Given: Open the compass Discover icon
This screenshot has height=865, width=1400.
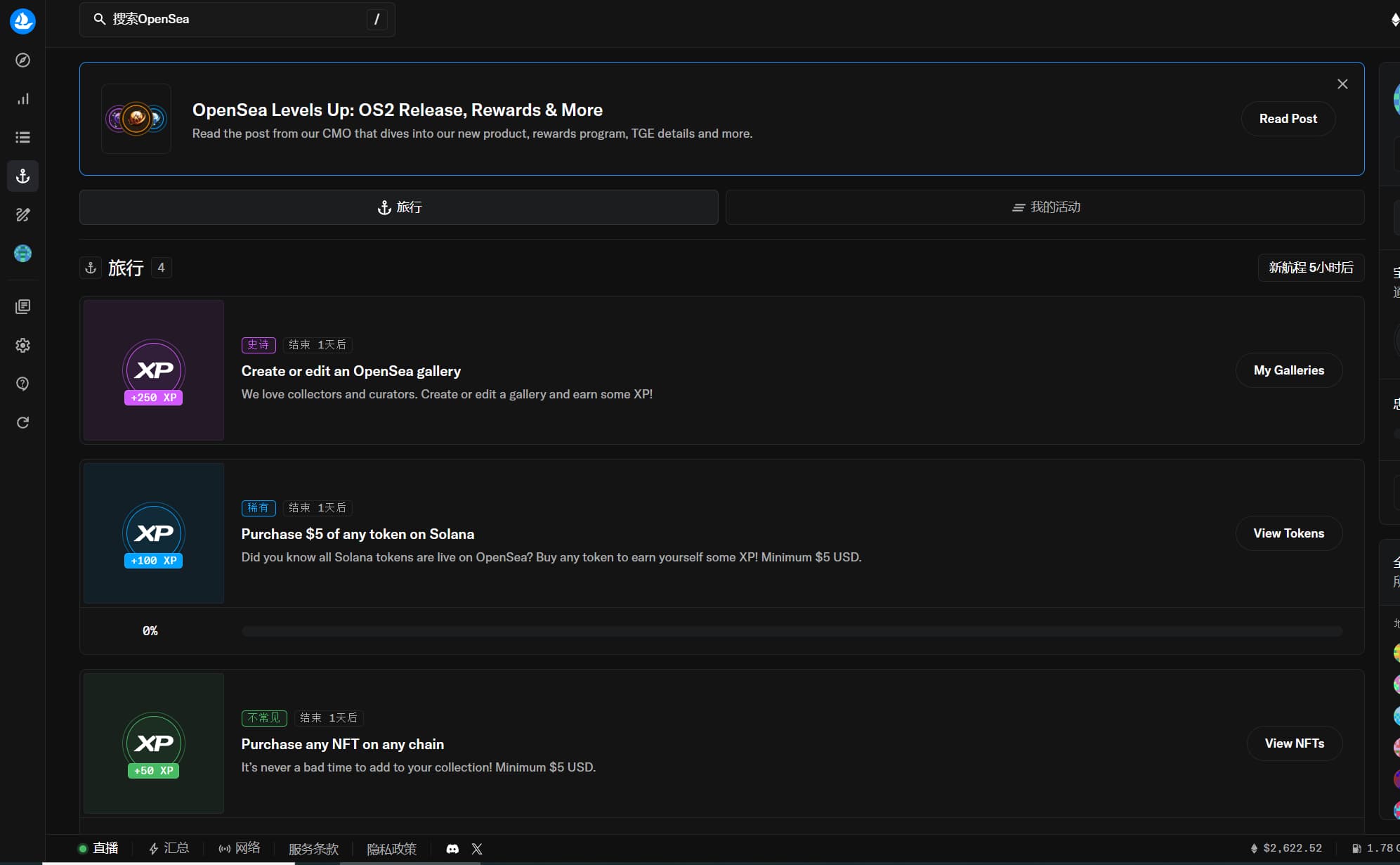Looking at the screenshot, I should tap(22, 60).
